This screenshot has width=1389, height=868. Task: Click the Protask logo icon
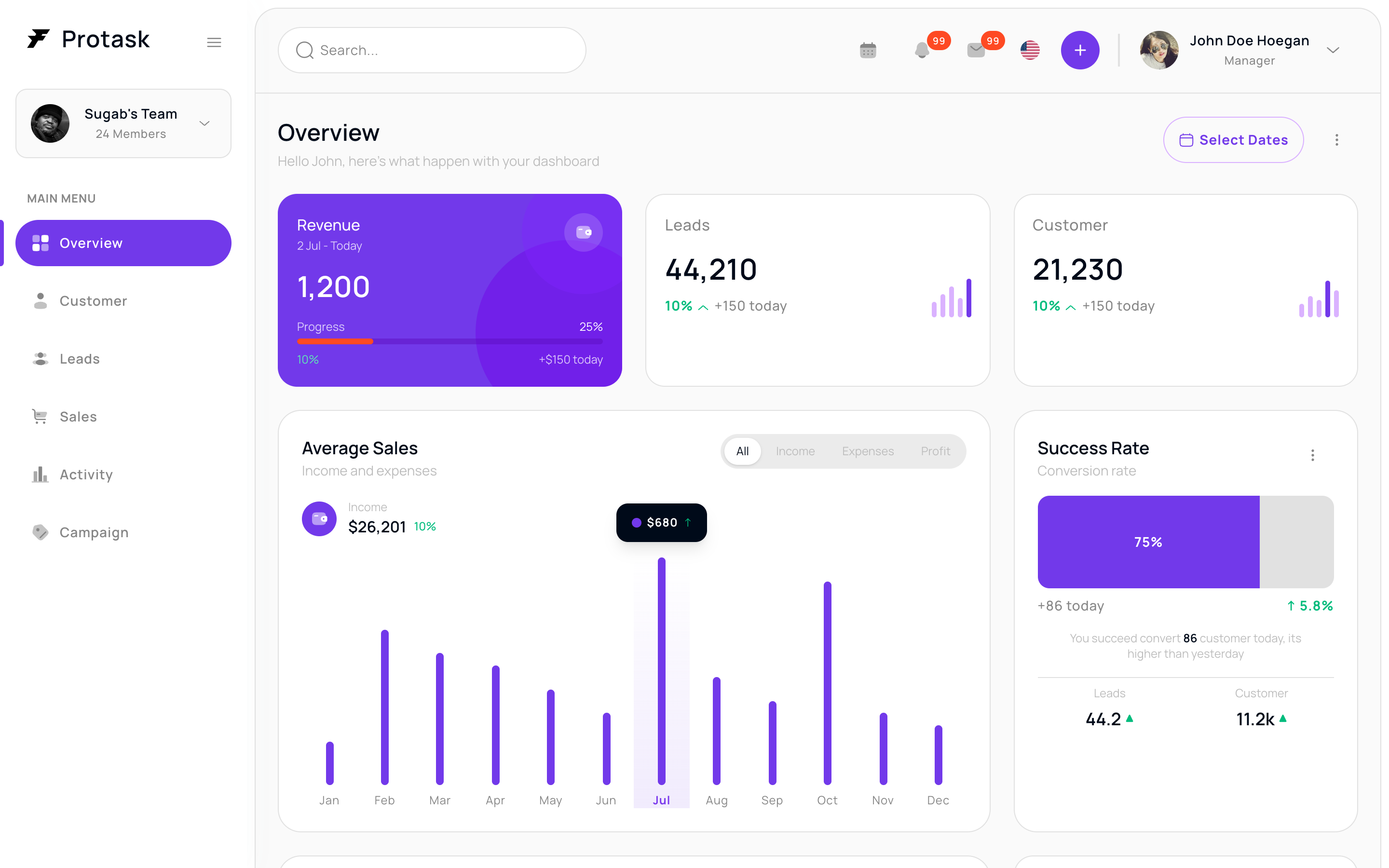[39, 39]
